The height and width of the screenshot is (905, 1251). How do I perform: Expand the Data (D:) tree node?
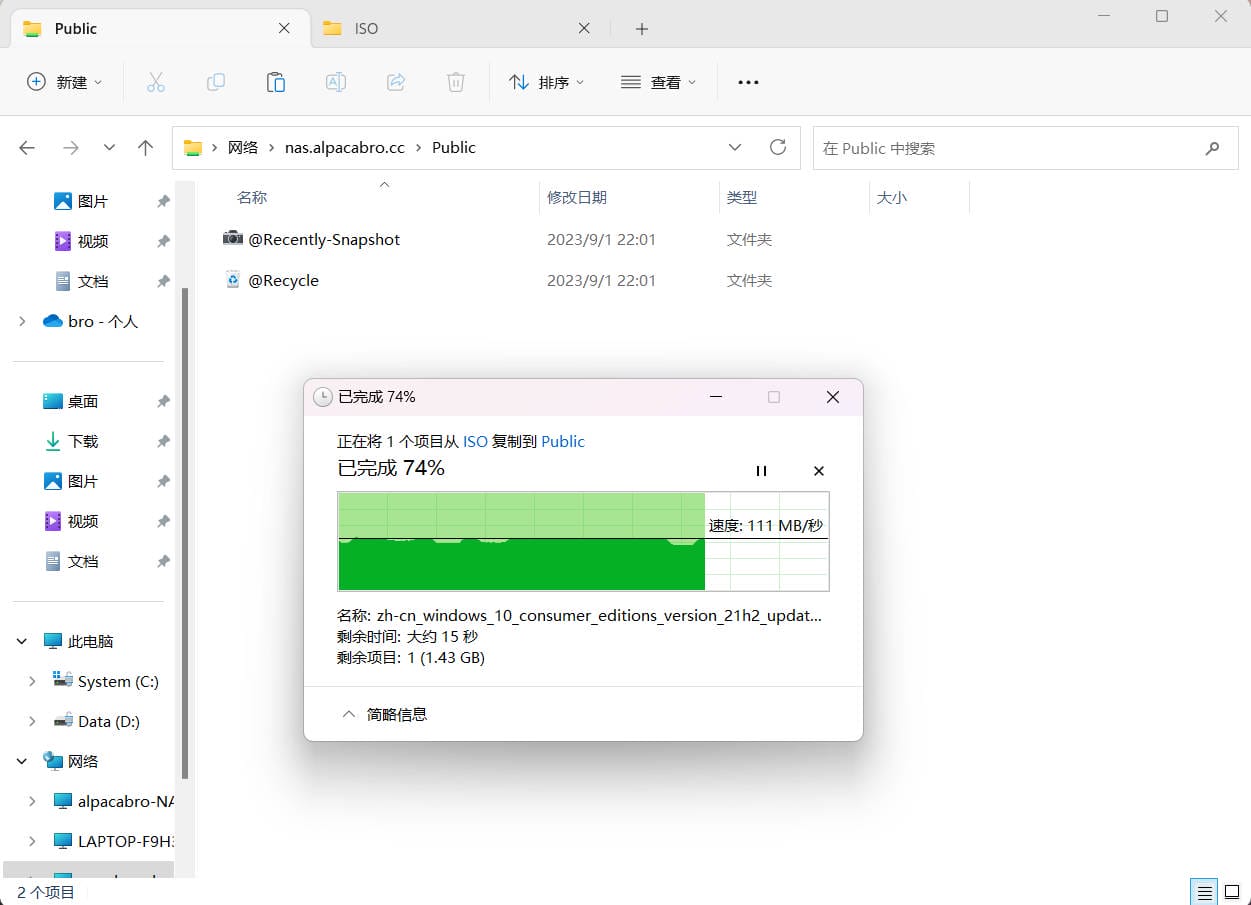[x=32, y=721]
